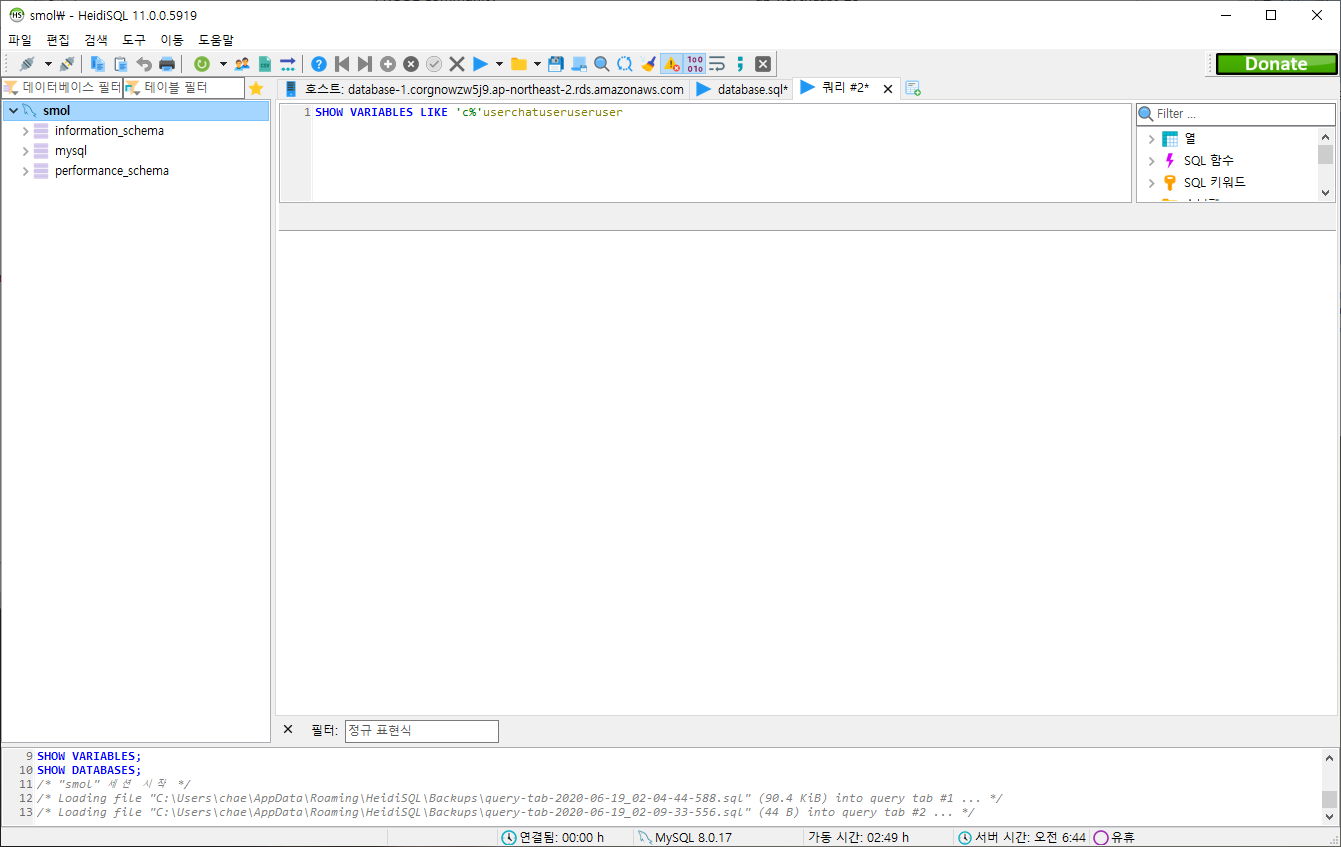
Task: Select mysql in the database tree
Action: point(71,151)
